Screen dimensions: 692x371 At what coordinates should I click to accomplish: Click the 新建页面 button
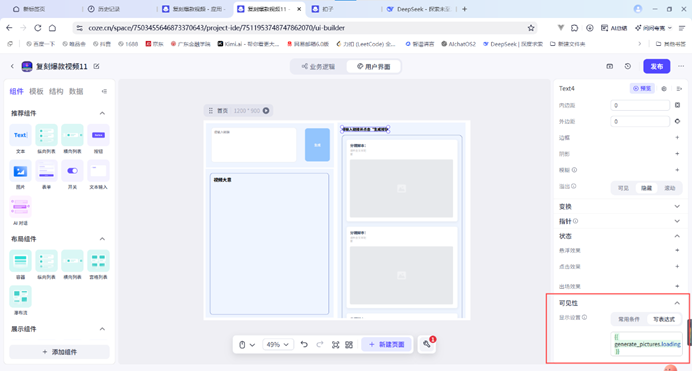click(387, 345)
